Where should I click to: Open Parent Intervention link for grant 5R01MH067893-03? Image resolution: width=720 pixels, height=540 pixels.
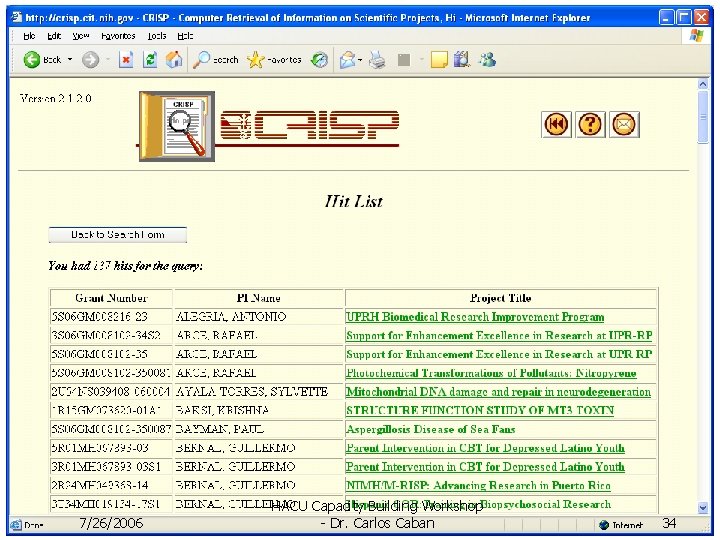[485, 448]
